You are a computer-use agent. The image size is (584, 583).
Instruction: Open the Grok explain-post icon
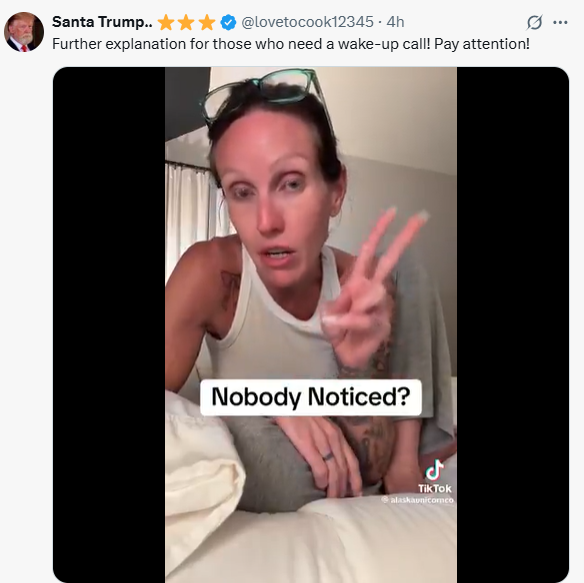(x=534, y=22)
